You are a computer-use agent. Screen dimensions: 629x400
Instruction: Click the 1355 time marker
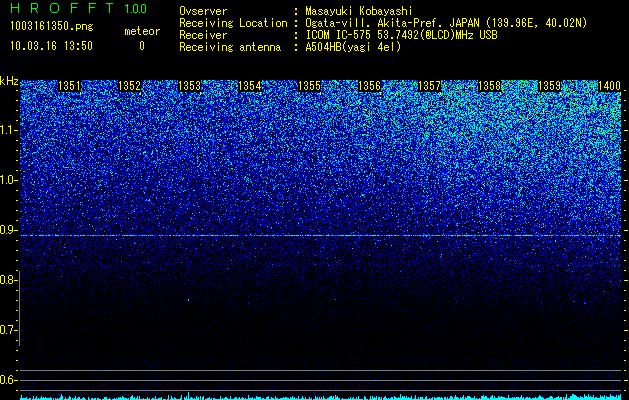click(x=310, y=86)
